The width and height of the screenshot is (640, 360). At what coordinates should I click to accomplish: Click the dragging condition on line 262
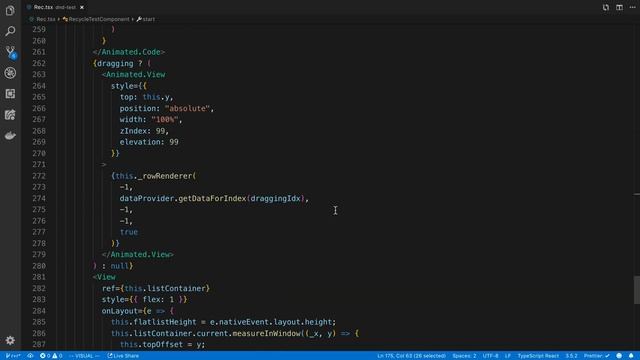tap(115, 64)
